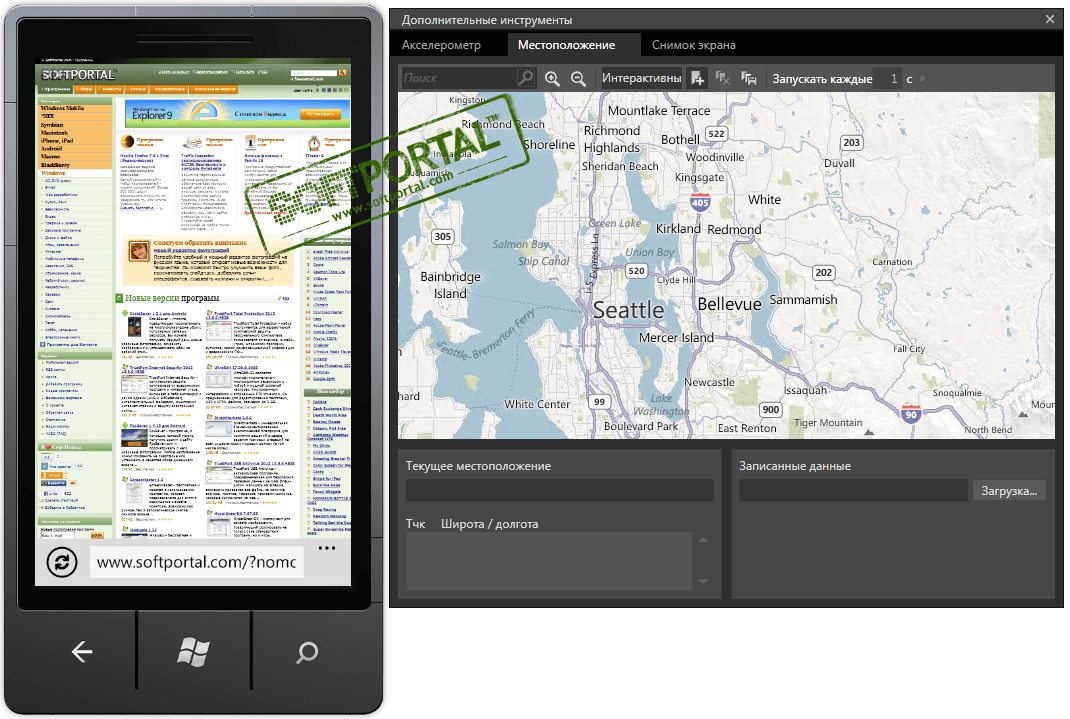
Task: Click Duvall on the map
Action: point(839,164)
